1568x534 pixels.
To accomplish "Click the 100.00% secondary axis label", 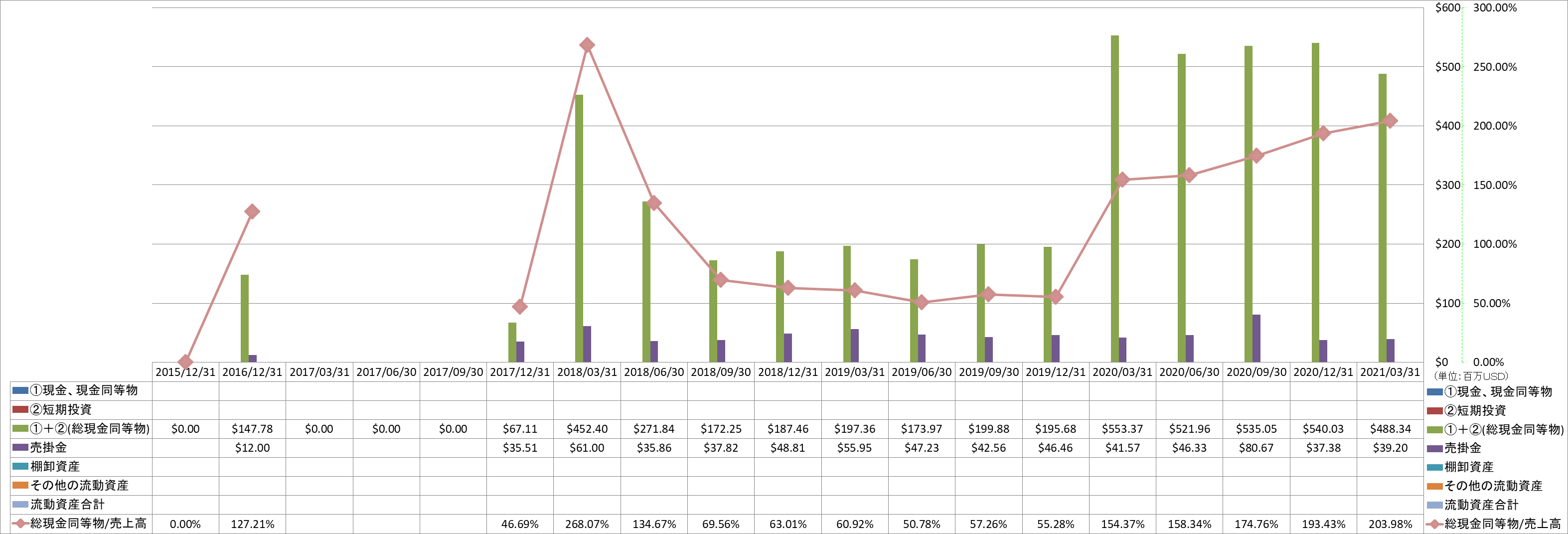I will [1495, 243].
